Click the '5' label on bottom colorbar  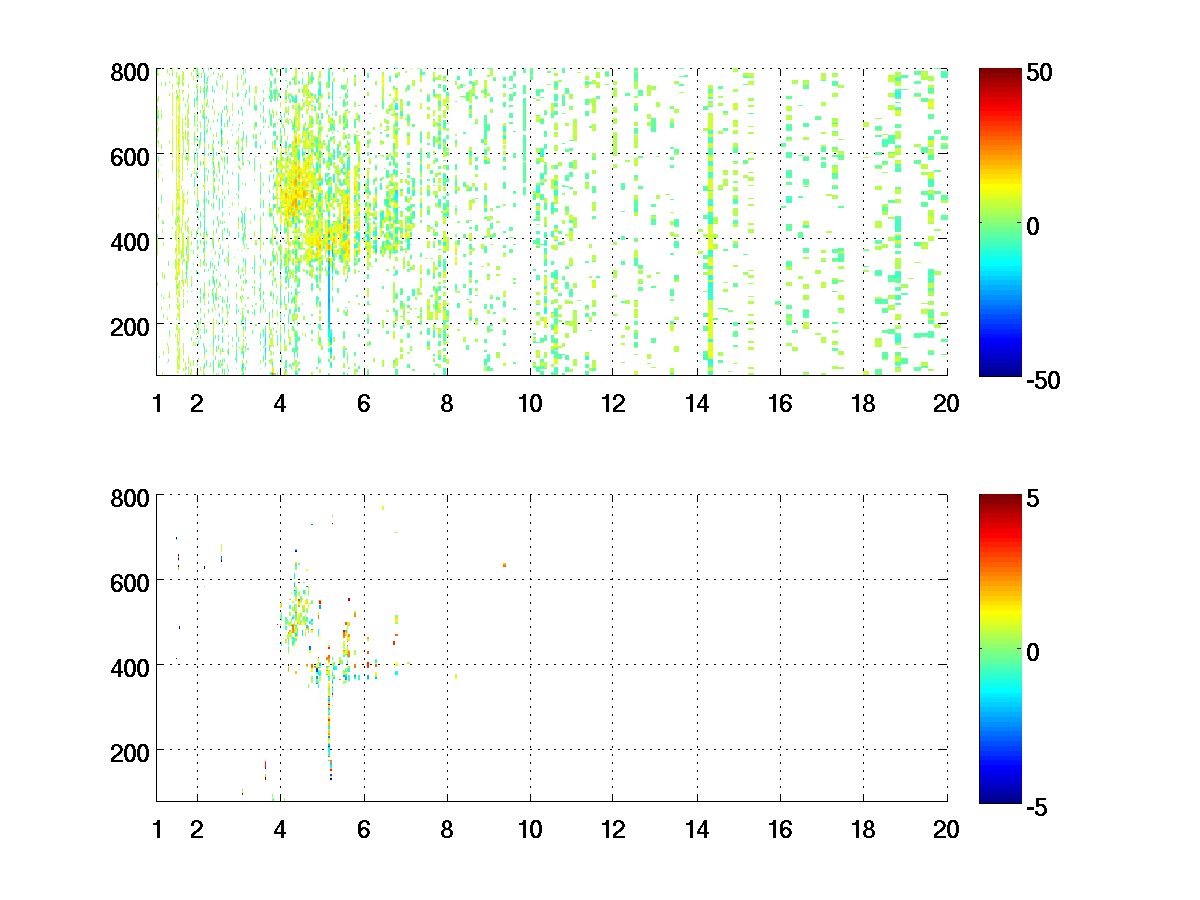pyautogui.click(x=1033, y=498)
